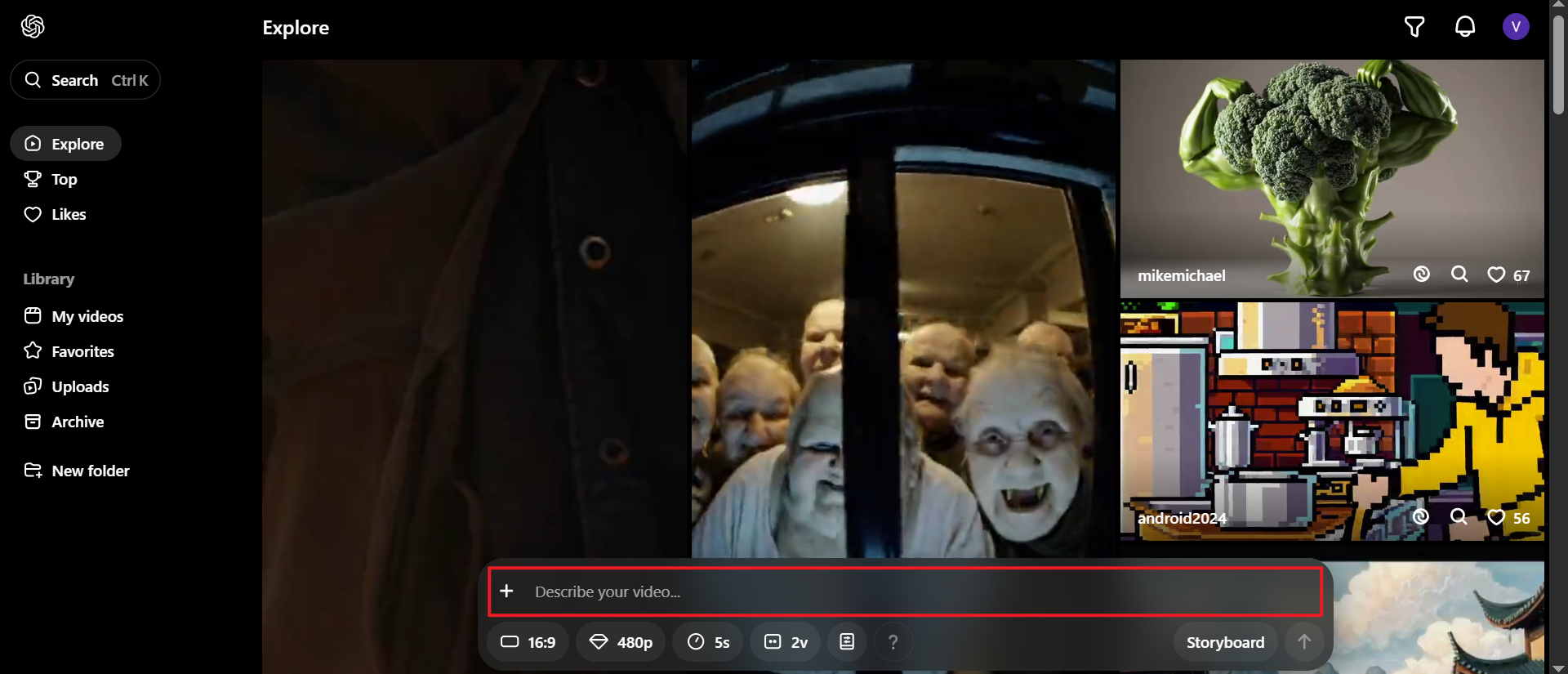This screenshot has width=1568, height=674.
Task: Open My videos in Library
Action: coord(73,316)
